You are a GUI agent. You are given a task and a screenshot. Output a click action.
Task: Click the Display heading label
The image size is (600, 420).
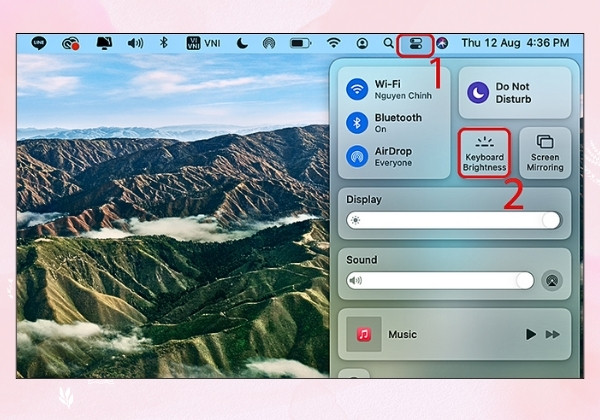point(364,199)
